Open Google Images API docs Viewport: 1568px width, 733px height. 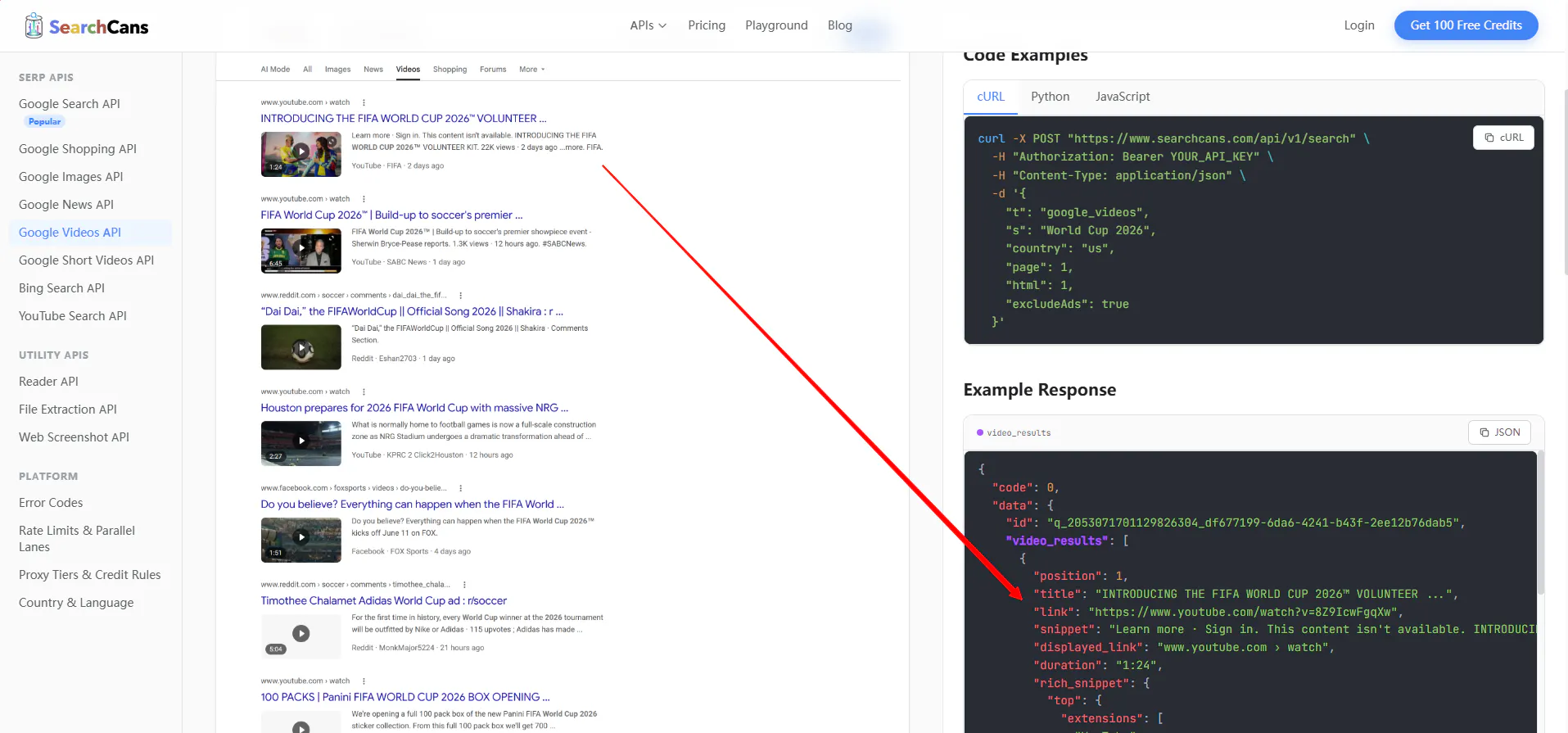click(x=71, y=177)
